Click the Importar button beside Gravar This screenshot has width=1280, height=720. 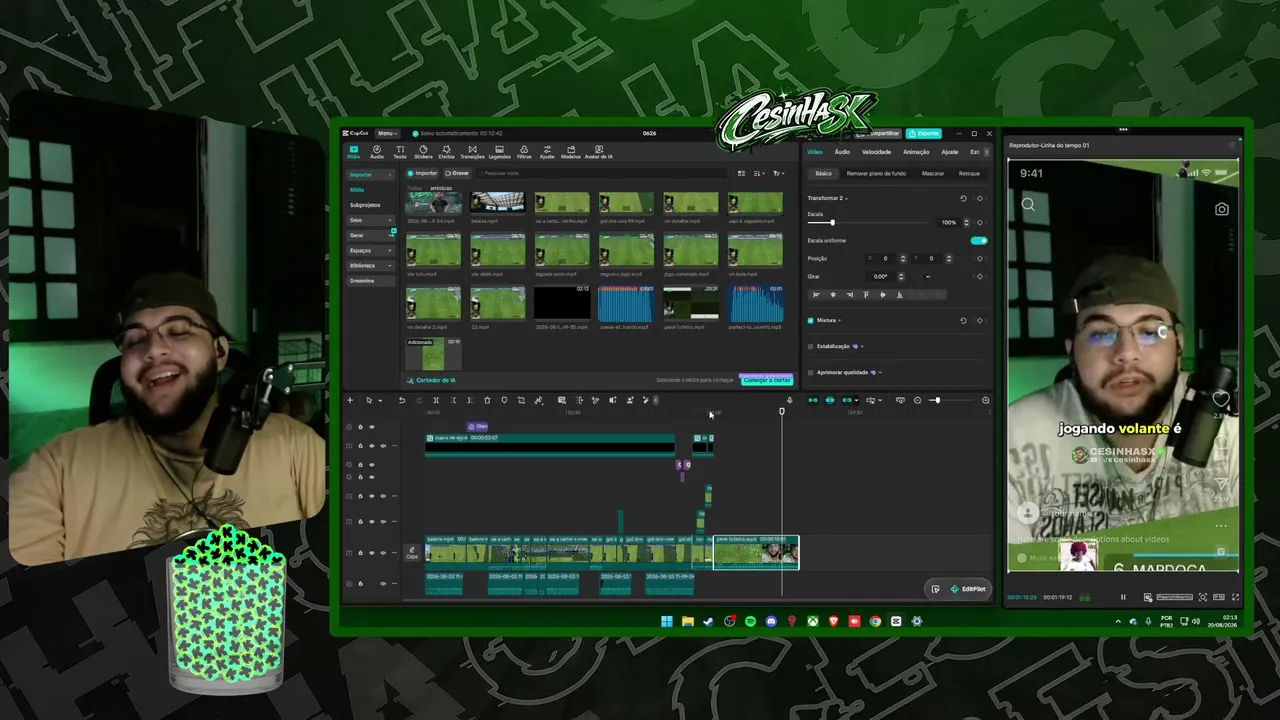[x=423, y=173]
